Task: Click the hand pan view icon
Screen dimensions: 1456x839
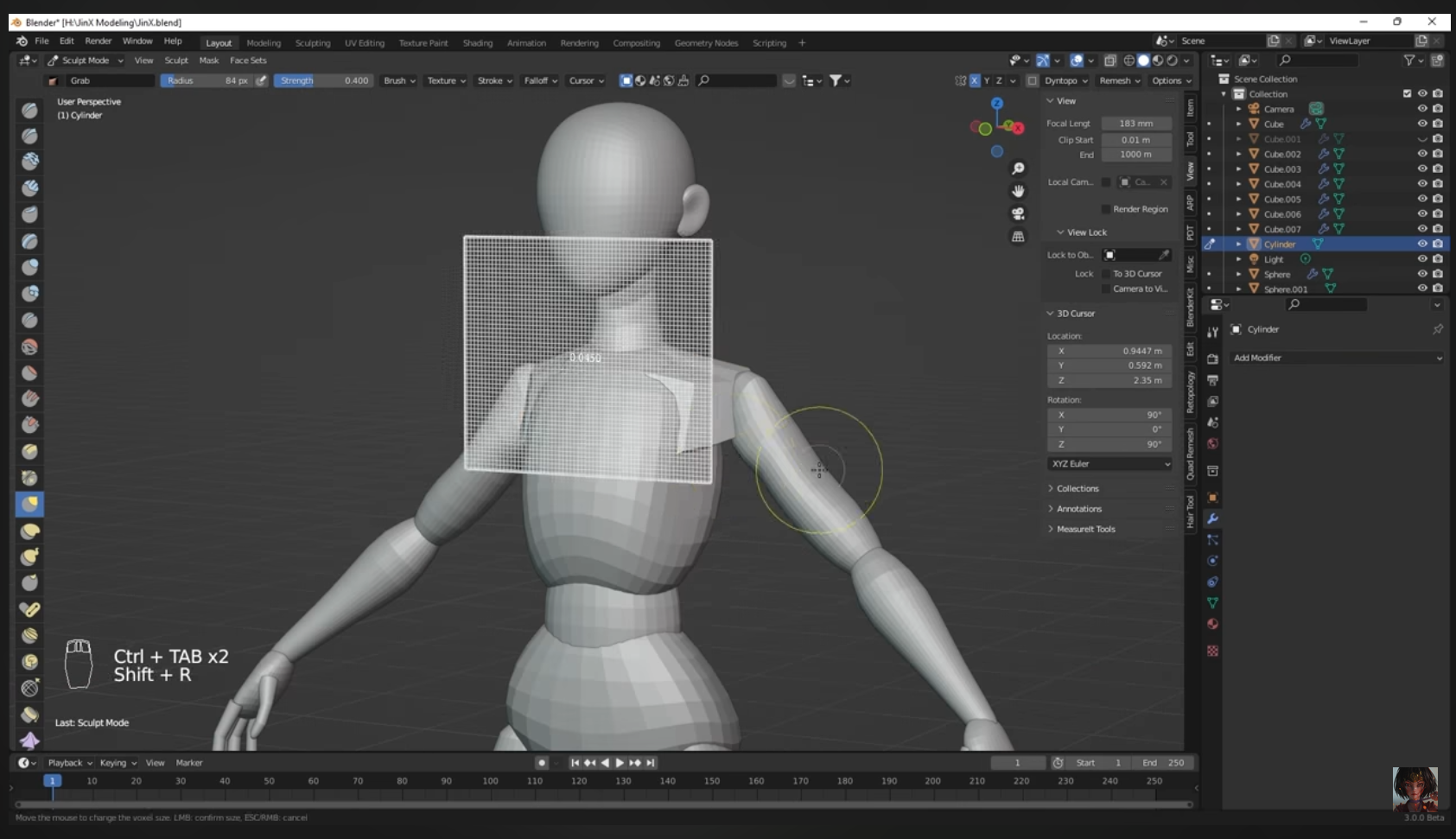Action: [x=1018, y=191]
